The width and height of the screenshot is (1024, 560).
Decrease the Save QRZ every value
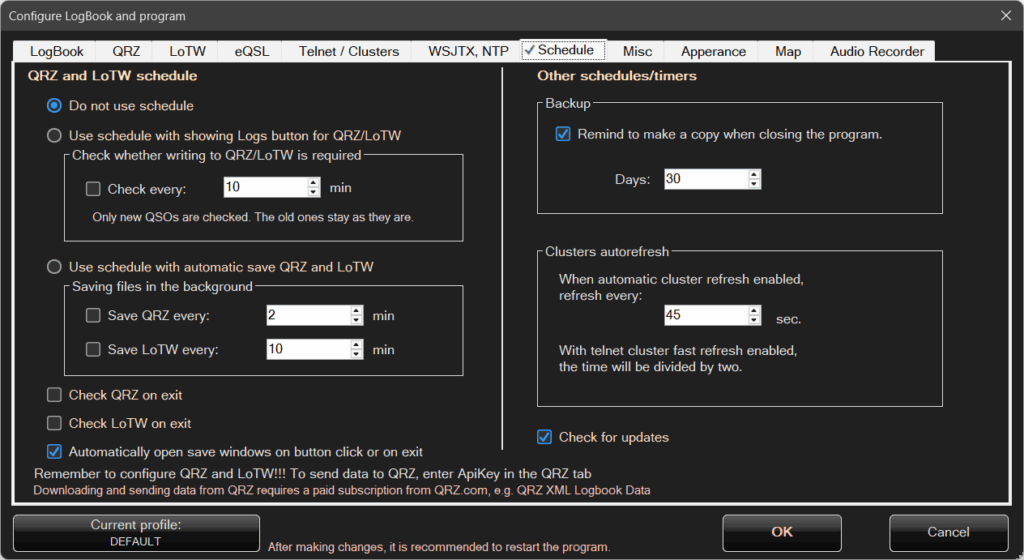tap(356, 321)
